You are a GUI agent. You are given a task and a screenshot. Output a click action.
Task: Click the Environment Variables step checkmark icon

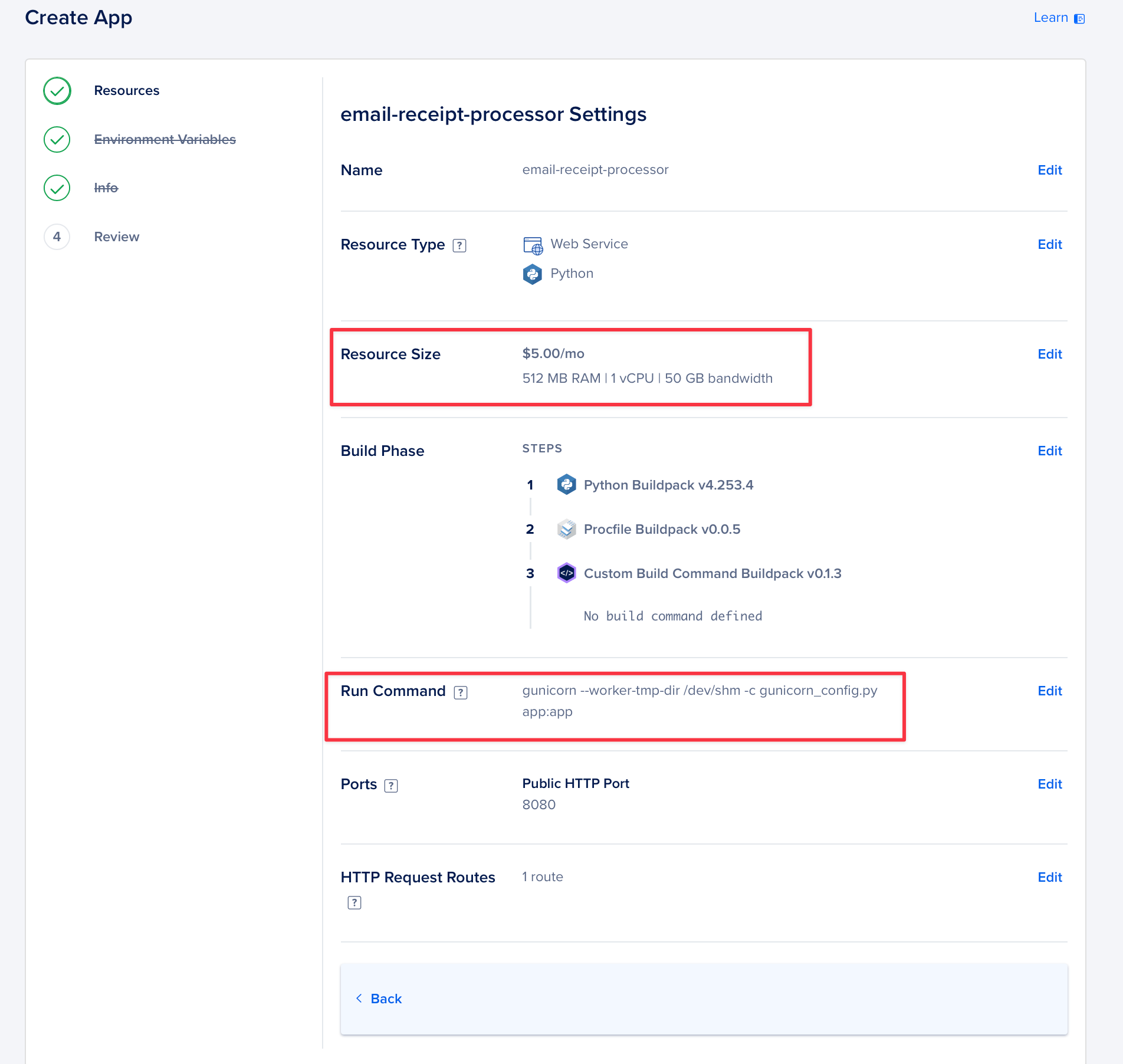click(57, 139)
